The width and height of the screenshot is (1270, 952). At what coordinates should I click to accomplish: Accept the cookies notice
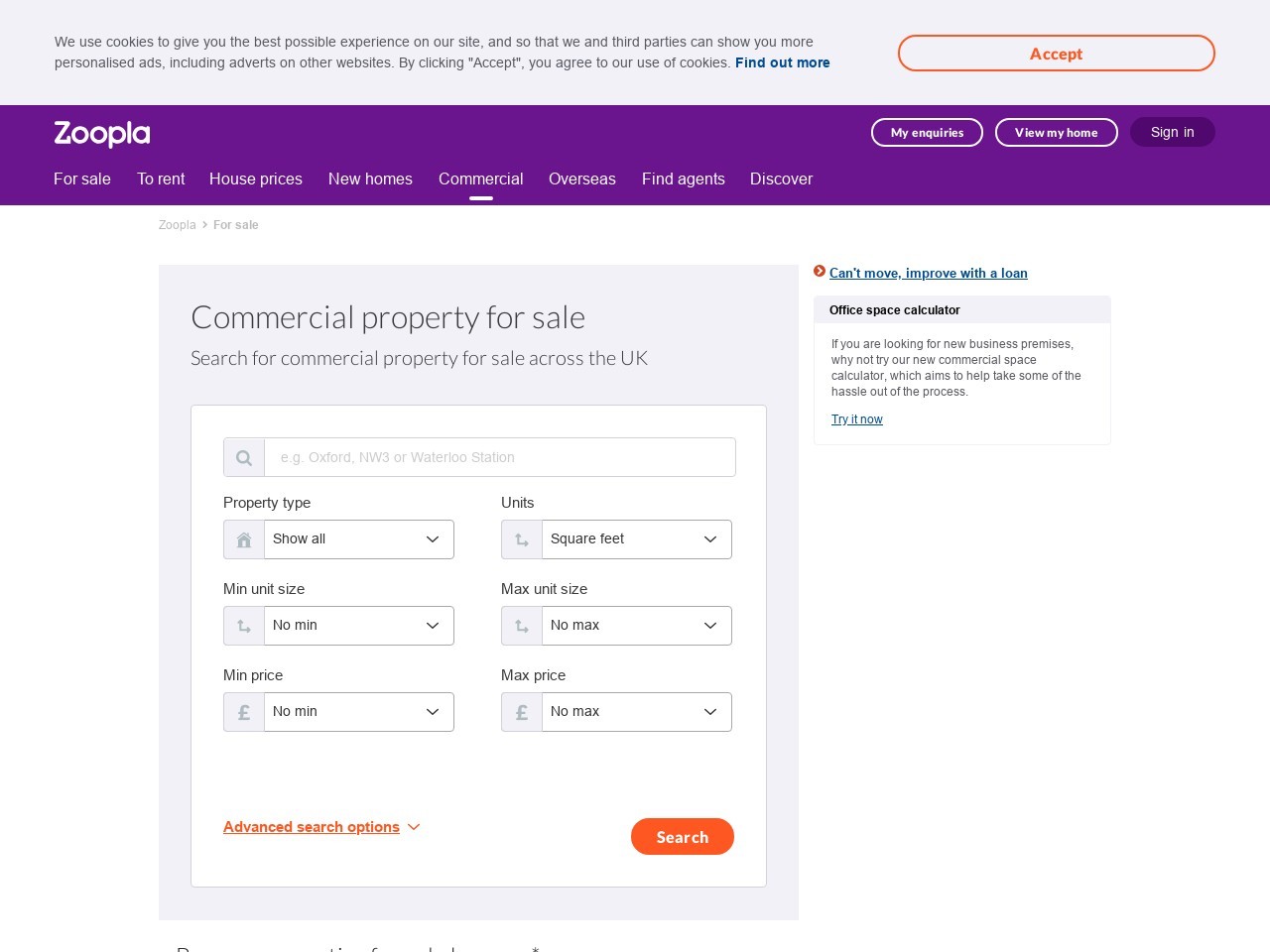tap(1056, 53)
